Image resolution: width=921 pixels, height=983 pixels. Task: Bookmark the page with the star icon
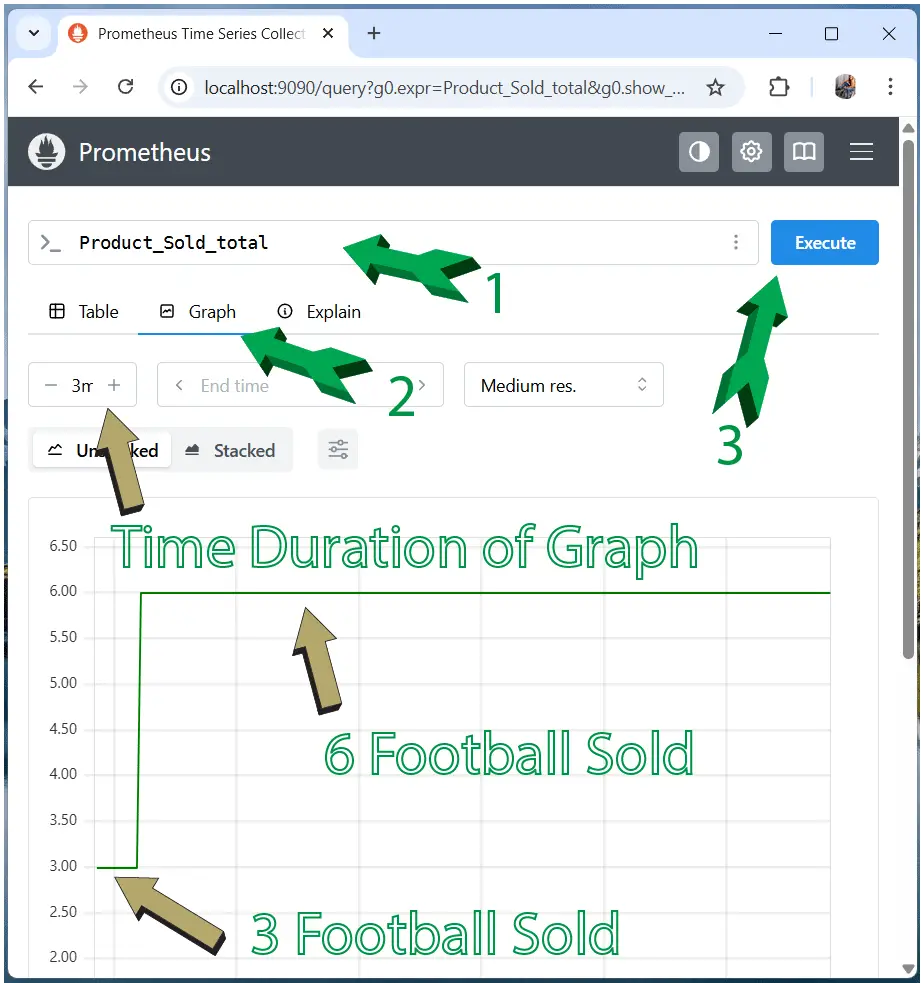point(716,87)
